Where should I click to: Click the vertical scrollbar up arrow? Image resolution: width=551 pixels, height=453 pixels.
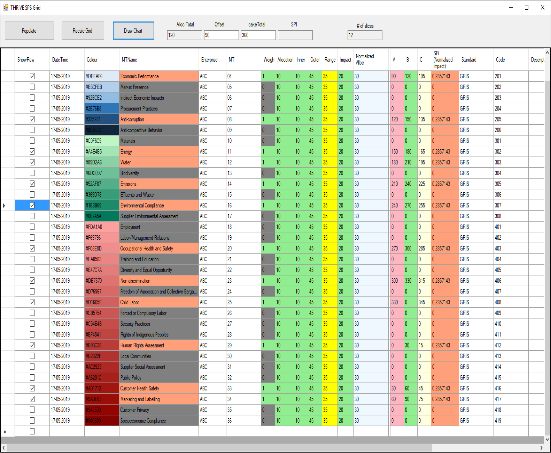pyautogui.click(x=547, y=52)
